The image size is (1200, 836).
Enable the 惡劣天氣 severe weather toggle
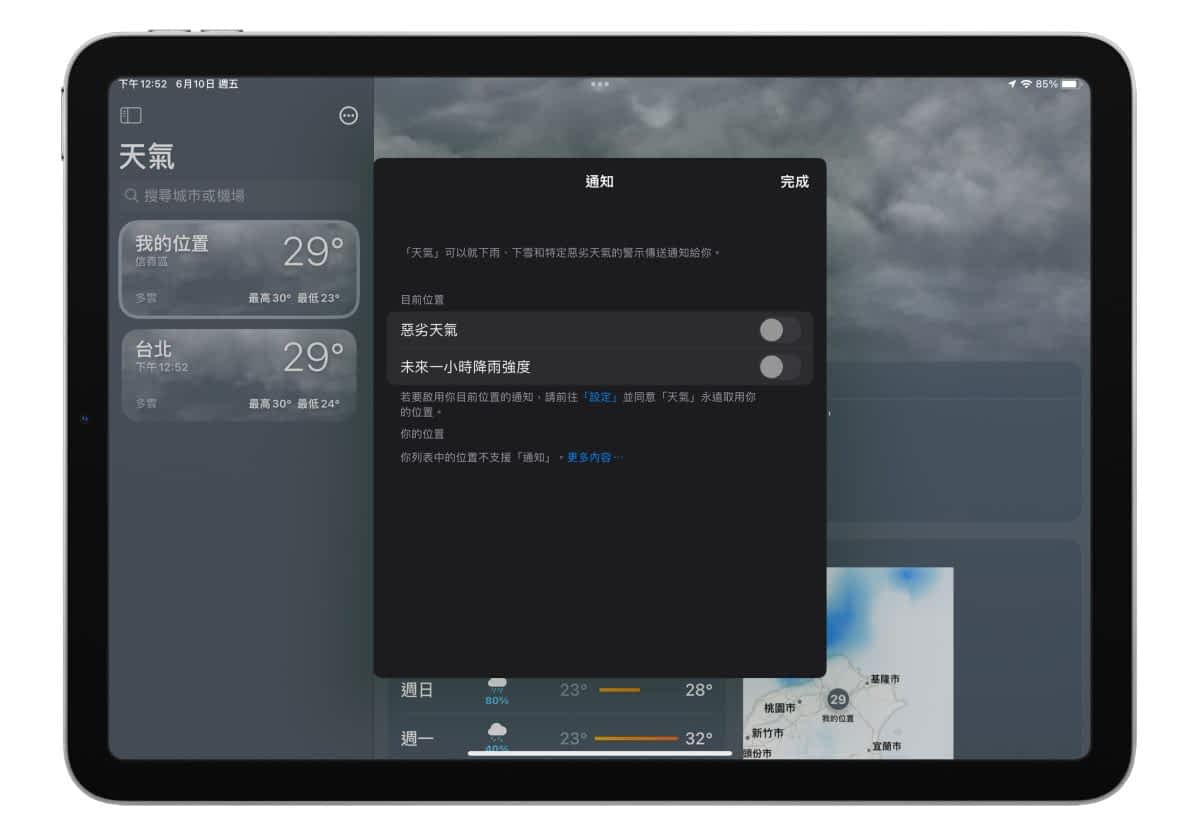click(779, 330)
